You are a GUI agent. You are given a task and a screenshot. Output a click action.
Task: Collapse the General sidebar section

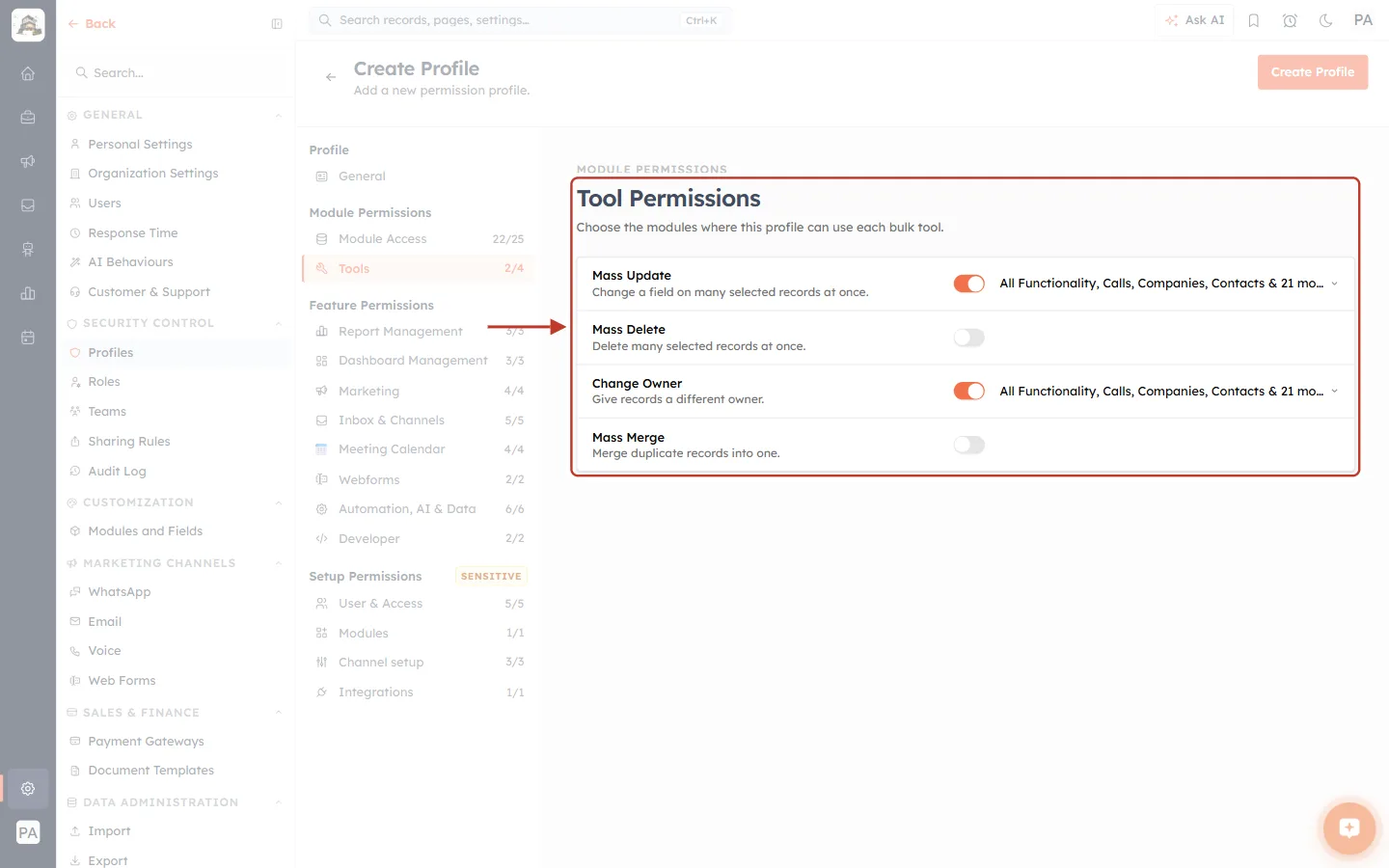tap(279, 116)
